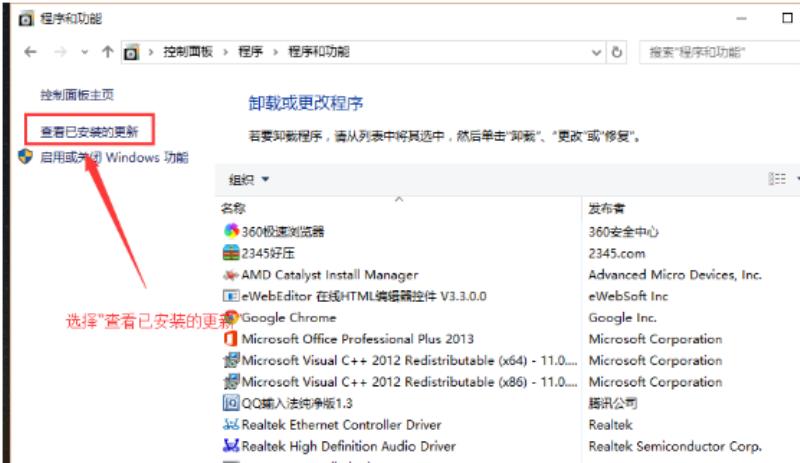This screenshot has height=463, width=800.
Task: Click publisher 2345.com
Action: point(617,254)
